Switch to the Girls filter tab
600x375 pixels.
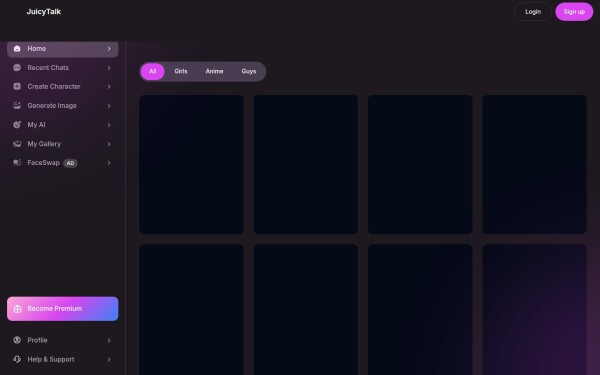tap(181, 72)
